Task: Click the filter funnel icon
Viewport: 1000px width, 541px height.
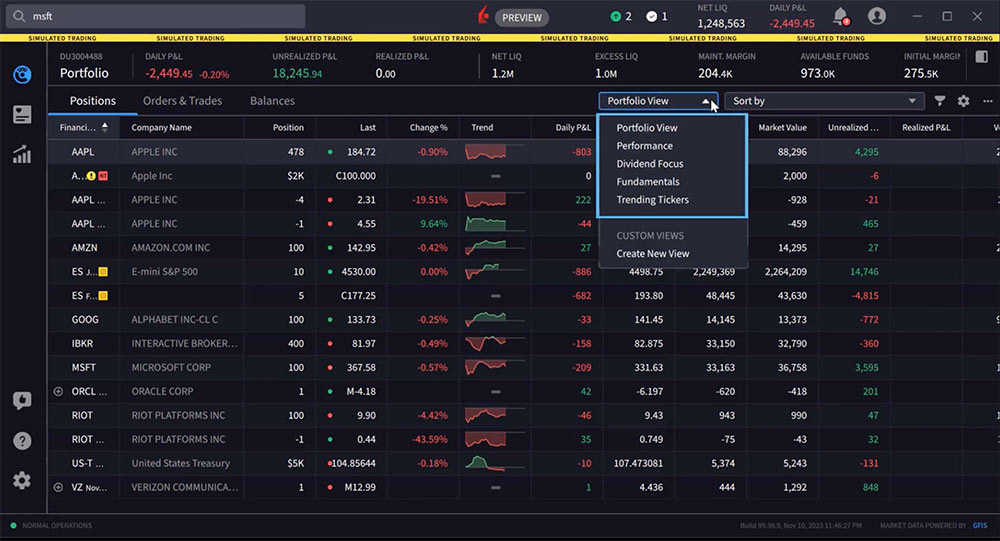Action: tap(940, 101)
